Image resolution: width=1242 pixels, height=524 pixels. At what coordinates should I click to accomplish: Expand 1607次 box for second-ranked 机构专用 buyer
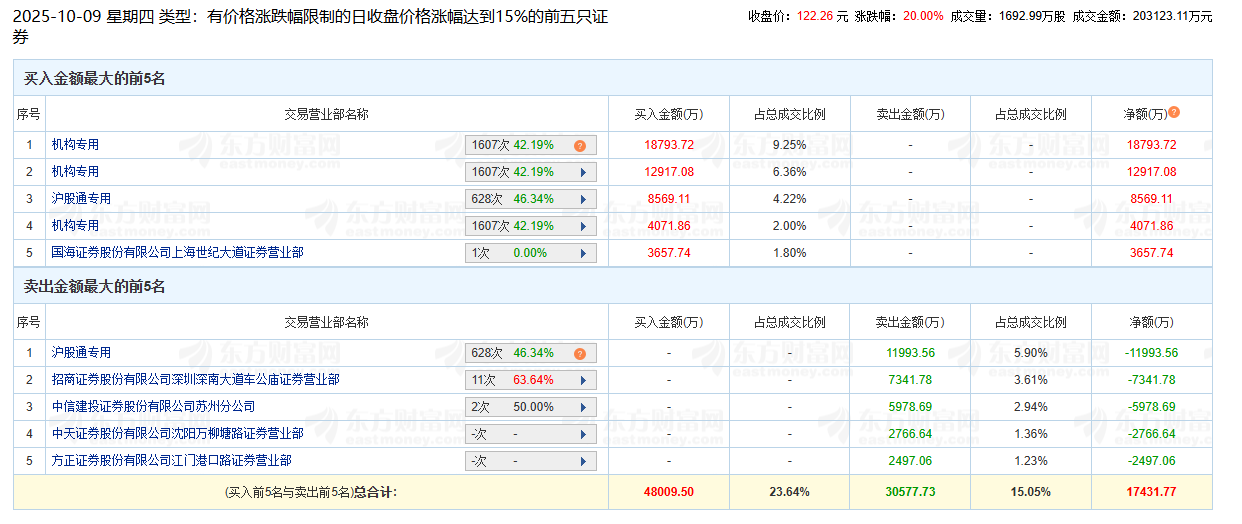coord(583,173)
